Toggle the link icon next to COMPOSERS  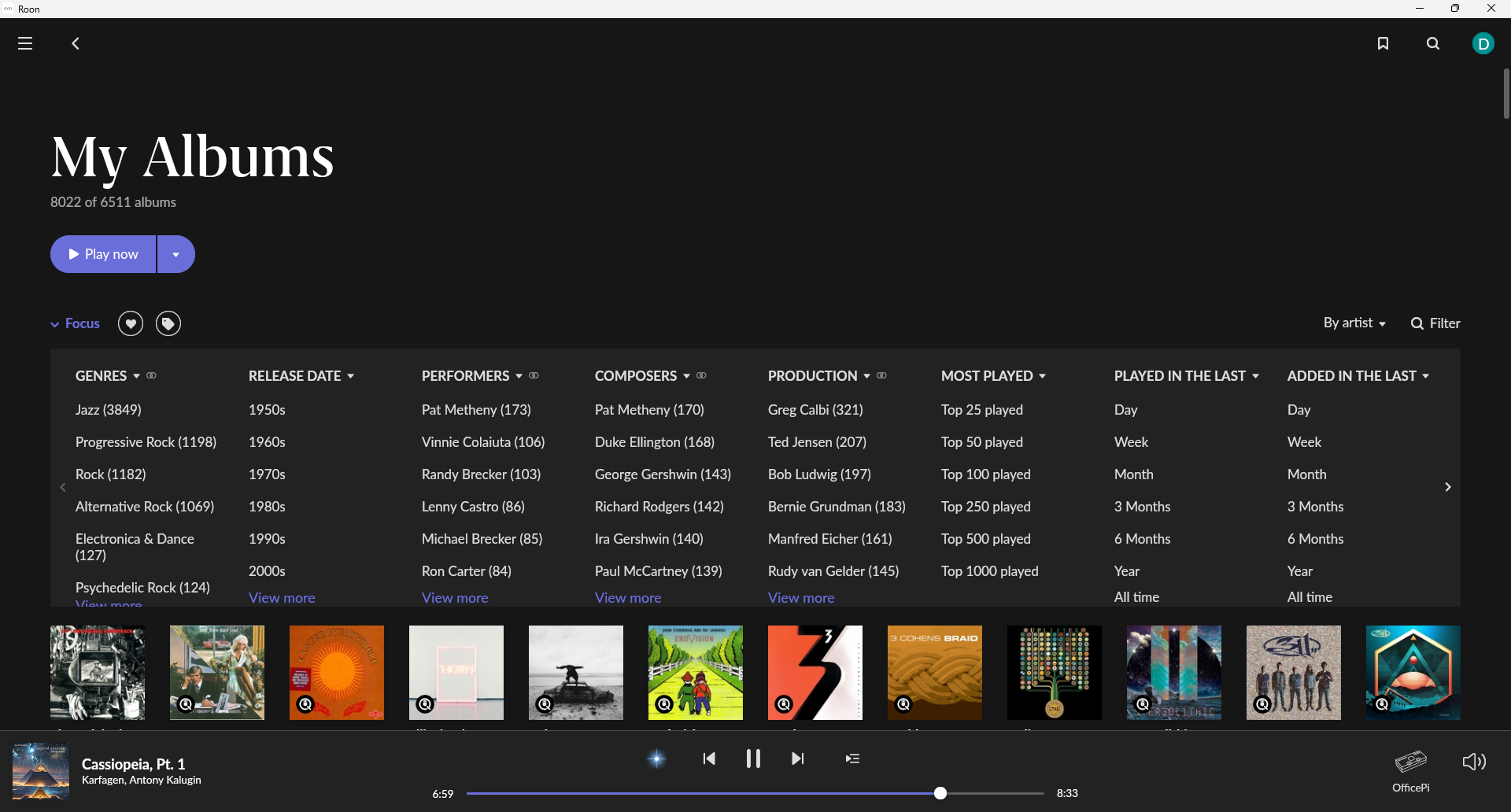[x=701, y=375]
